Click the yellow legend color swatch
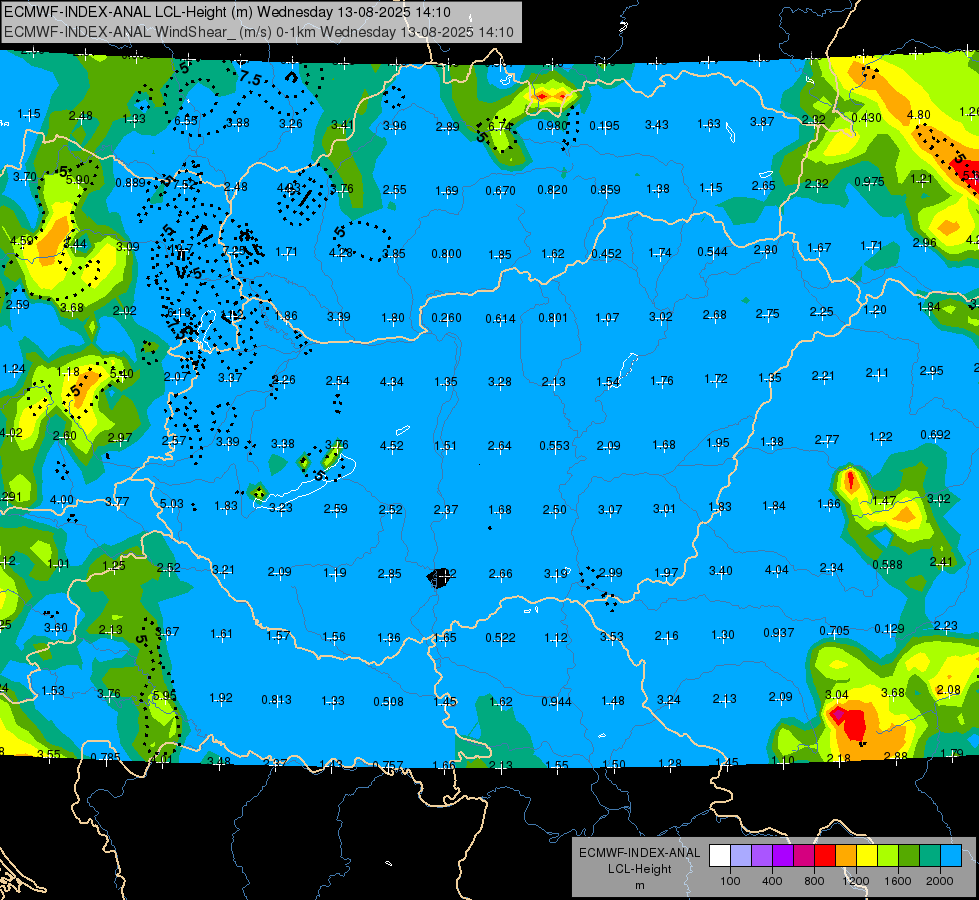The image size is (979, 900). [x=867, y=856]
